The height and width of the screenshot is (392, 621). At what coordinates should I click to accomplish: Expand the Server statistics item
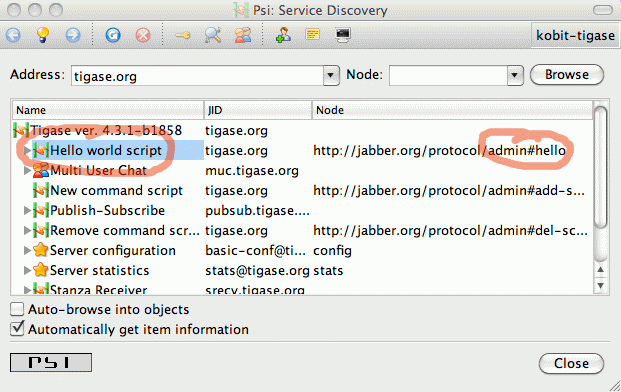tap(27, 270)
